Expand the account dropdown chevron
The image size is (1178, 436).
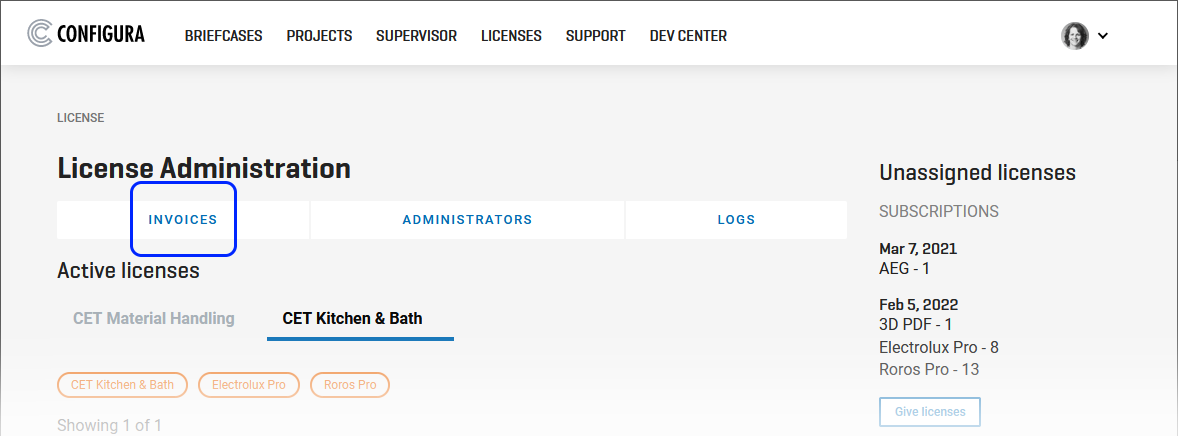point(1103,35)
